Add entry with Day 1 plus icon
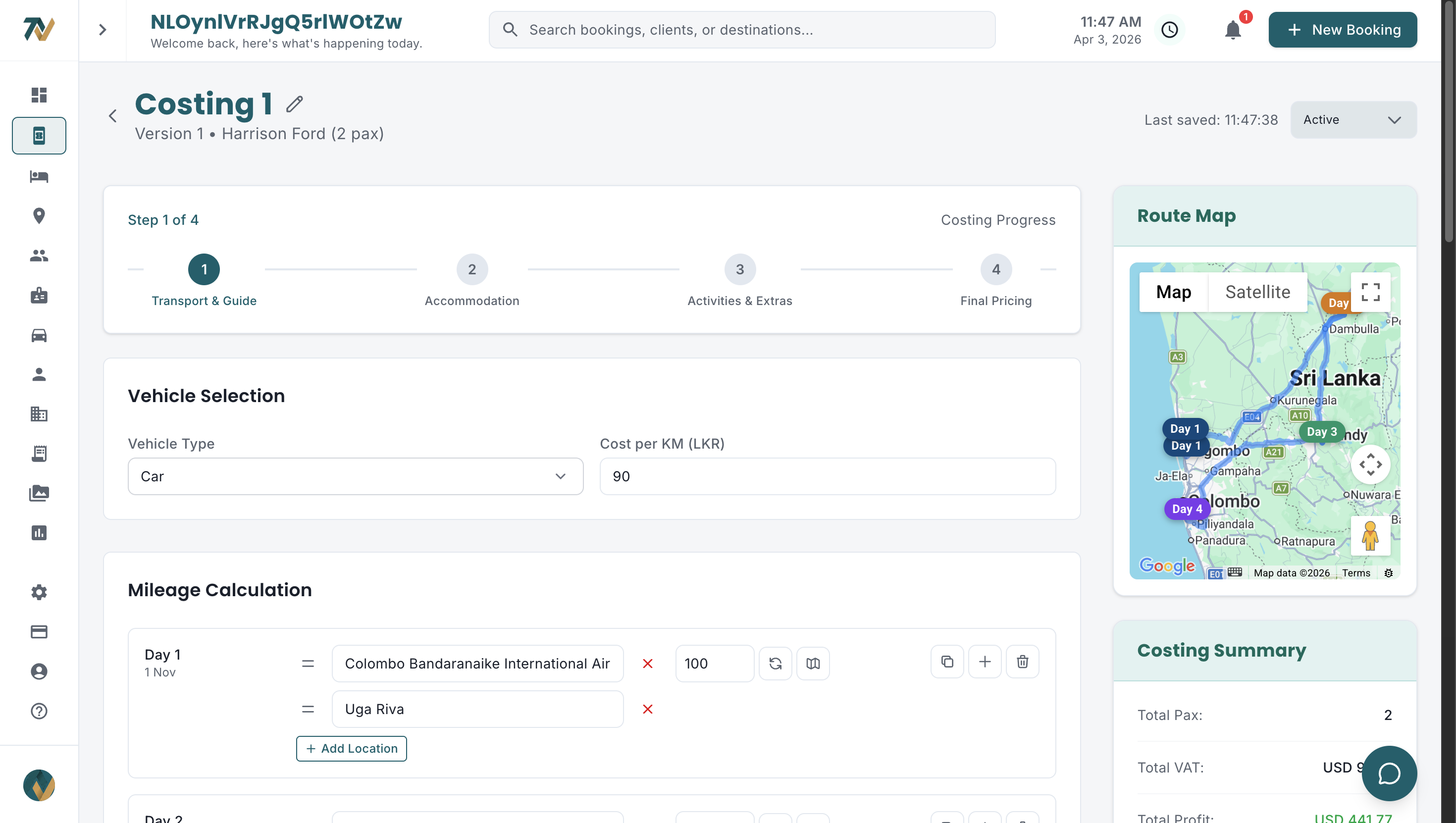Screen dimensions: 1456x823 pyautogui.click(x=985, y=662)
